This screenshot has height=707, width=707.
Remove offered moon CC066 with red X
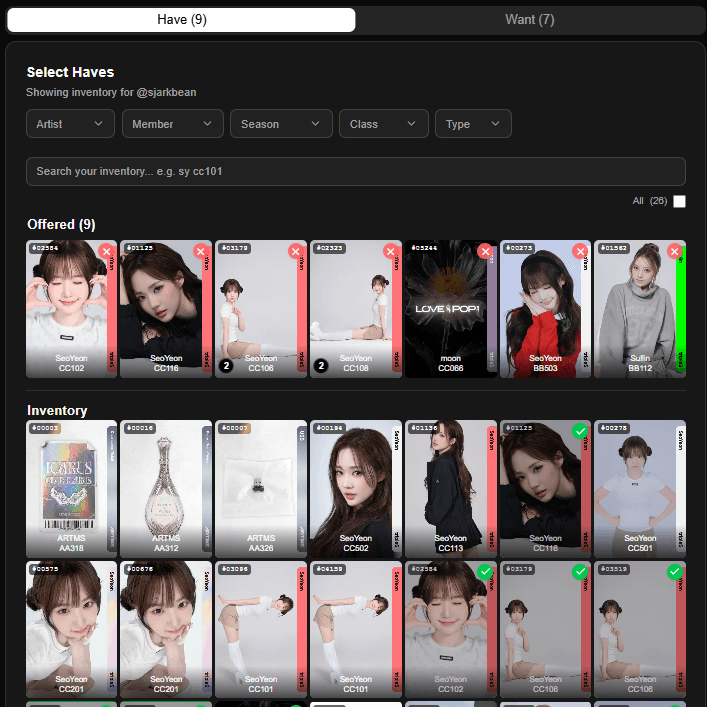tap(485, 251)
